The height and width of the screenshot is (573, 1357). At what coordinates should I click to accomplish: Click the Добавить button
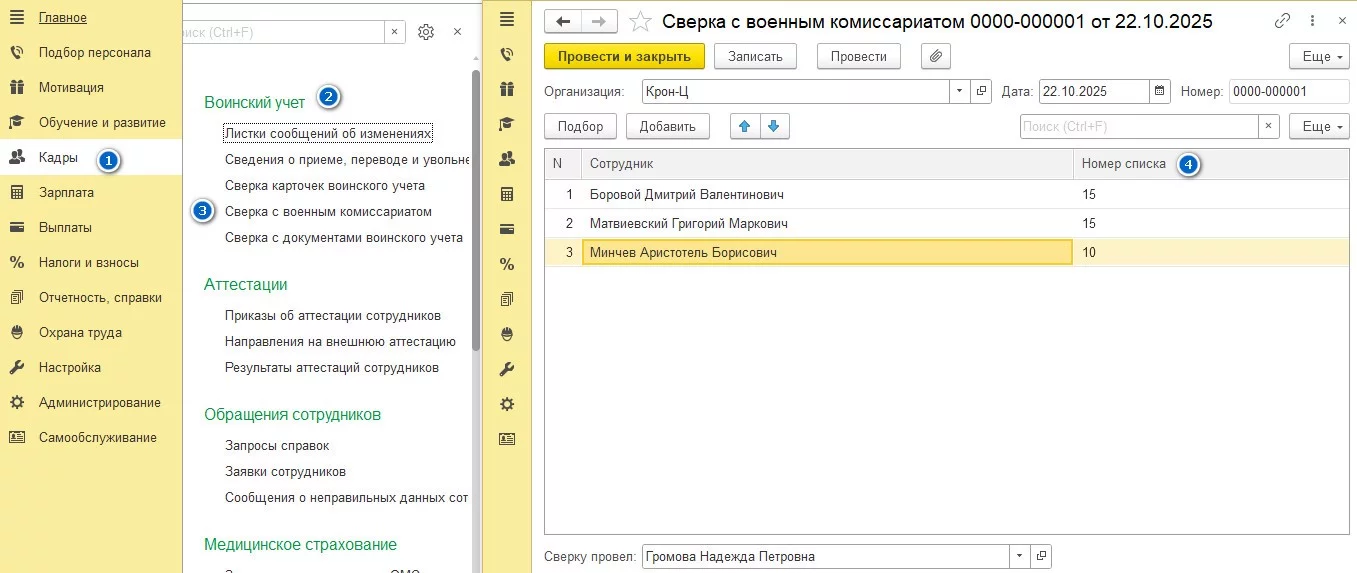pos(667,126)
